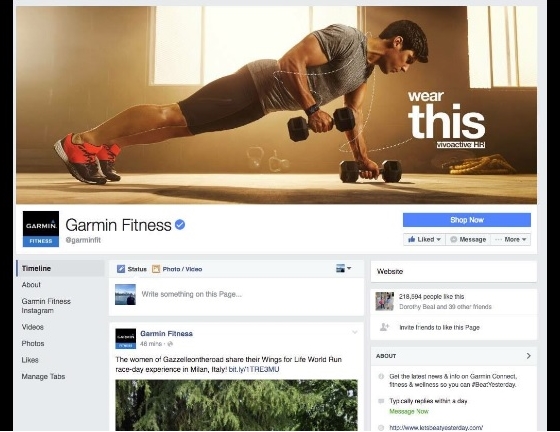Click the Garmin Fitness post avatar icon
The width and height of the screenshot is (560, 432).
click(x=125, y=338)
